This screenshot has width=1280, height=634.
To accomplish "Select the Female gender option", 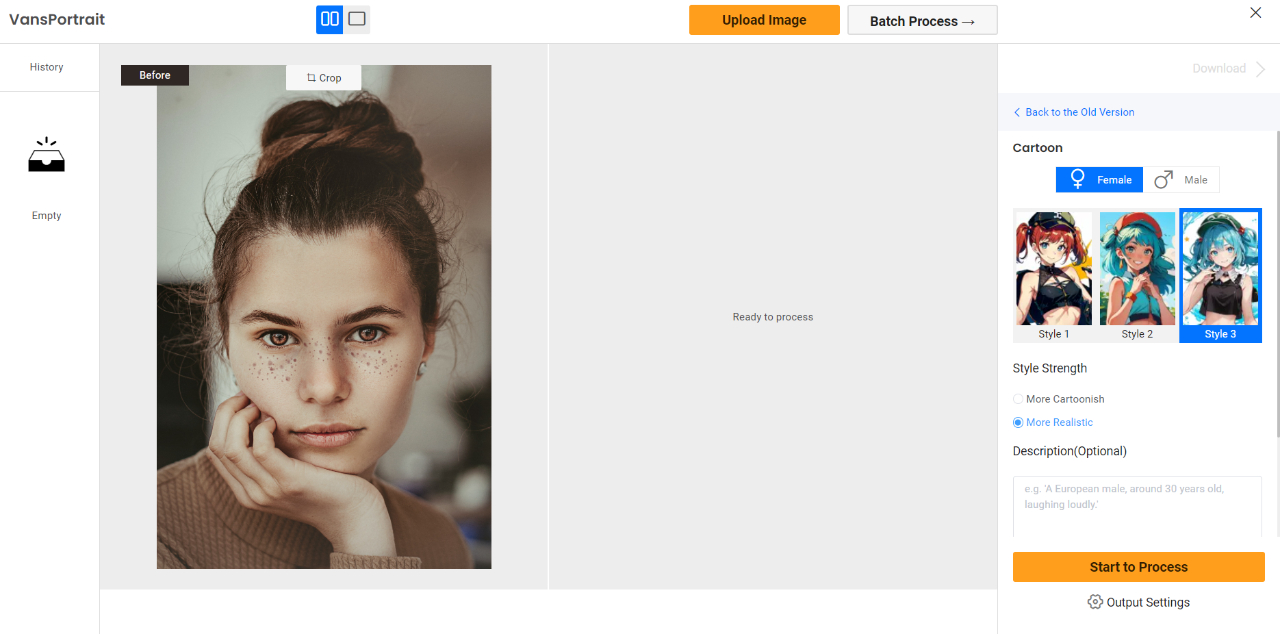I will click(x=1099, y=180).
